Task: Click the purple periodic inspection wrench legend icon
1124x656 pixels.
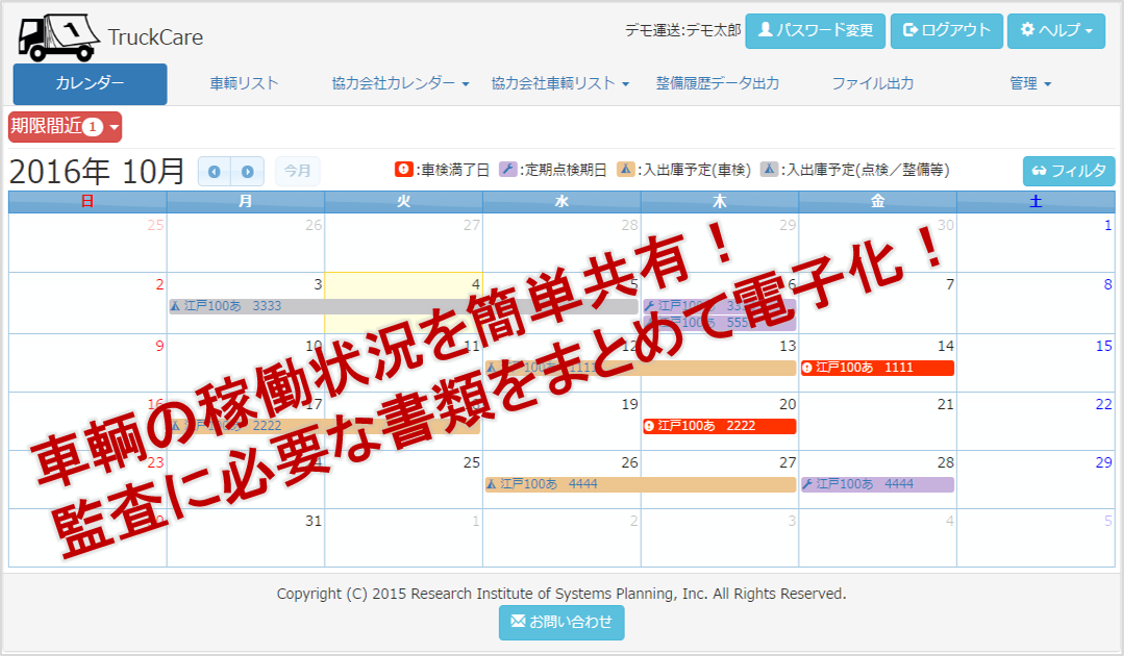Action: 507,170
